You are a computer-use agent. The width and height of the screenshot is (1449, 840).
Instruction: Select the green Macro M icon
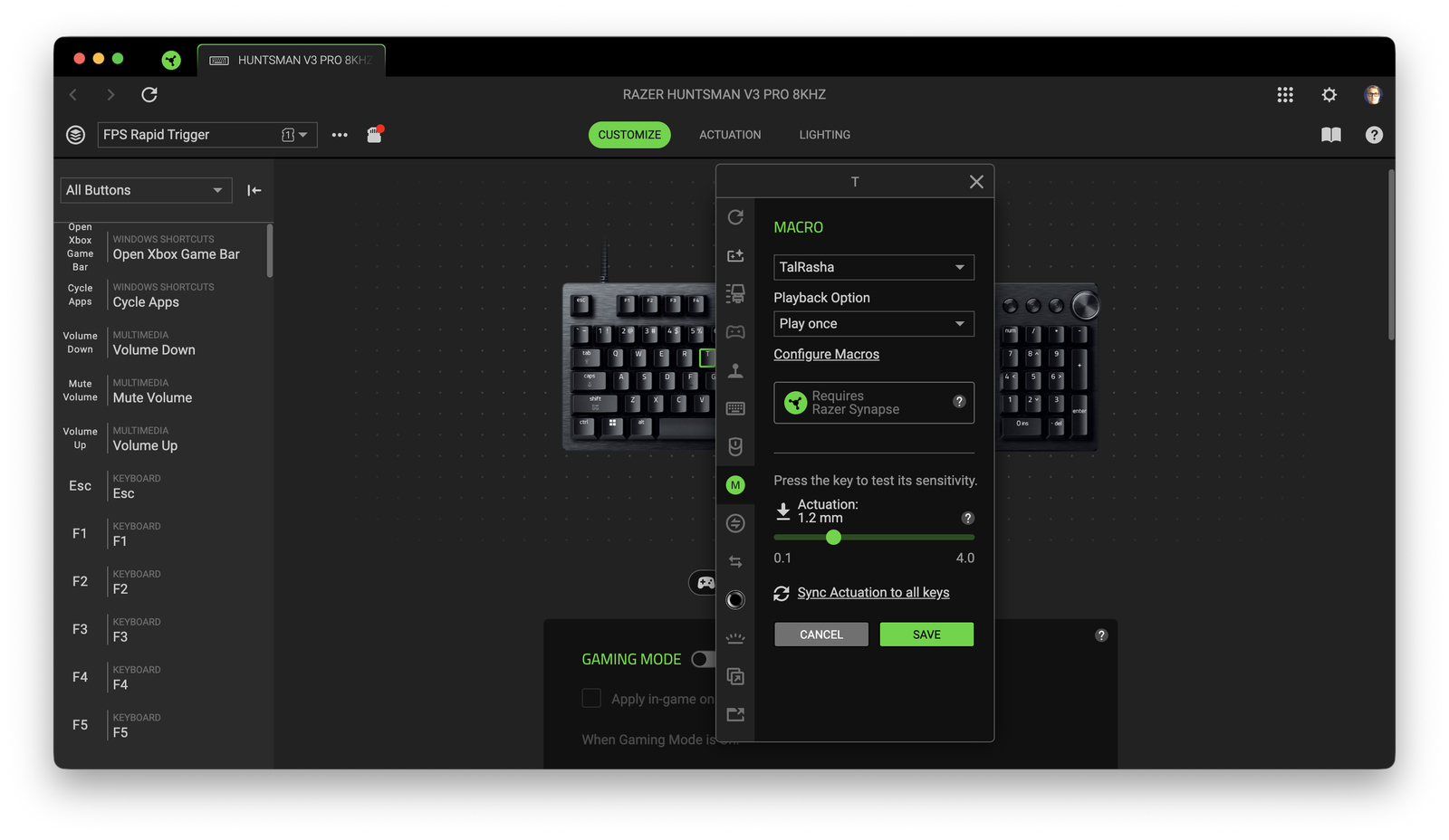[735, 485]
